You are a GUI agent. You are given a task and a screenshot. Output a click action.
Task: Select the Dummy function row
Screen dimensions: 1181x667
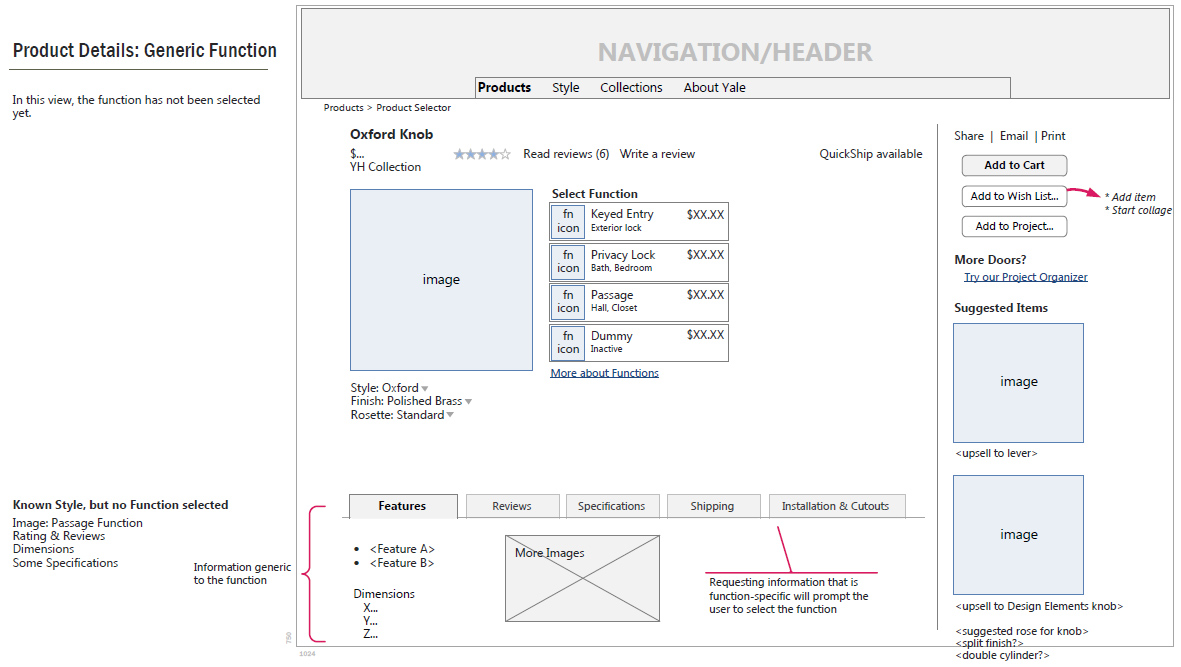click(x=639, y=343)
